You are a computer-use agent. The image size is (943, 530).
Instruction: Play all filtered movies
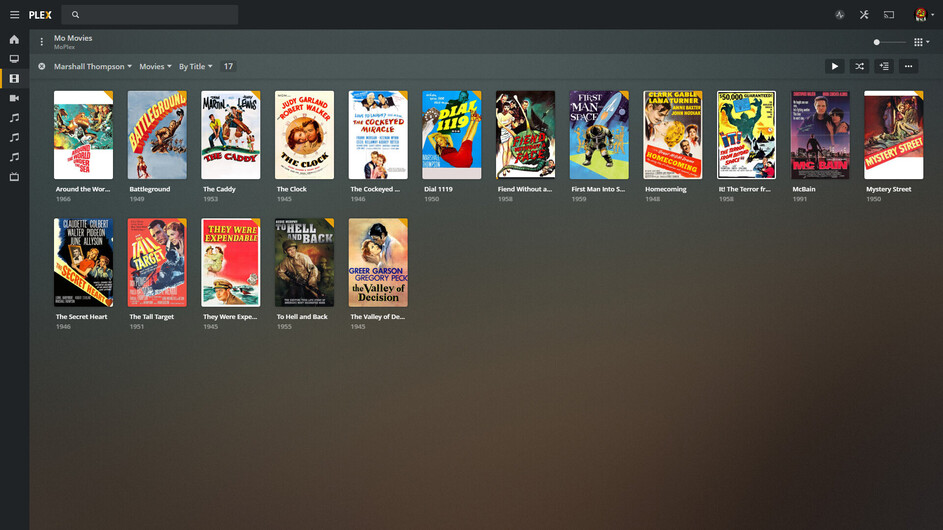point(835,67)
